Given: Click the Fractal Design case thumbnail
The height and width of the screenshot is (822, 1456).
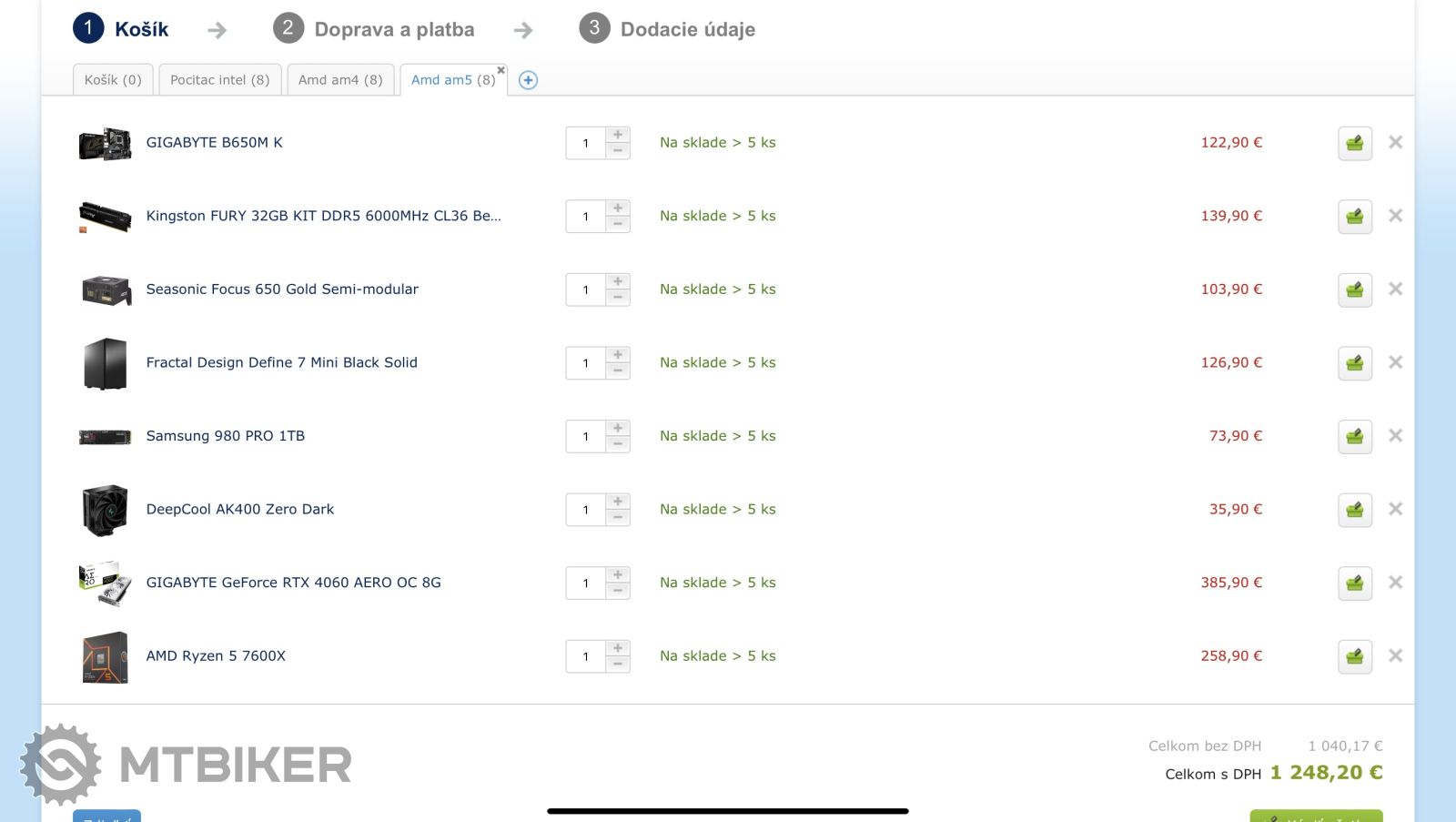Looking at the screenshot, I should [x=105, y=363].
